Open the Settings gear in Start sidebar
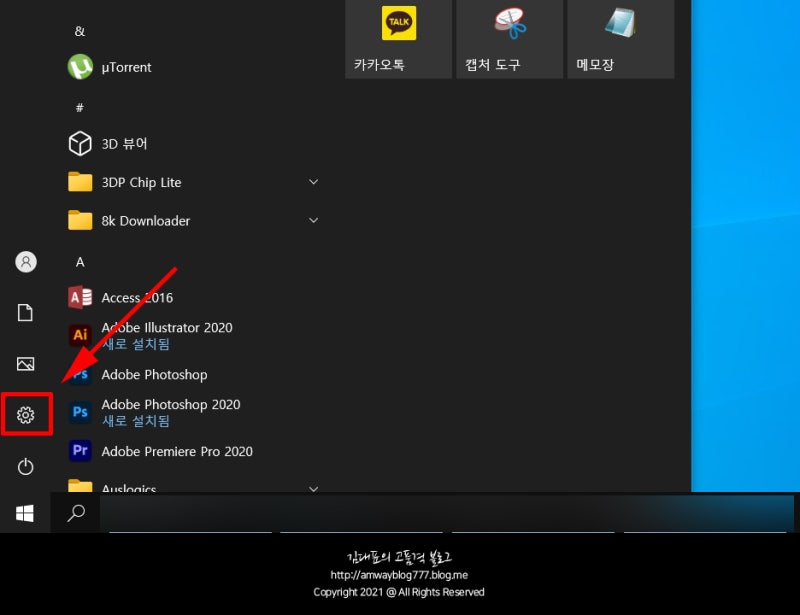The width and height of the screenshot is (800, 615). pyautogui.click(x=26, y=414)
